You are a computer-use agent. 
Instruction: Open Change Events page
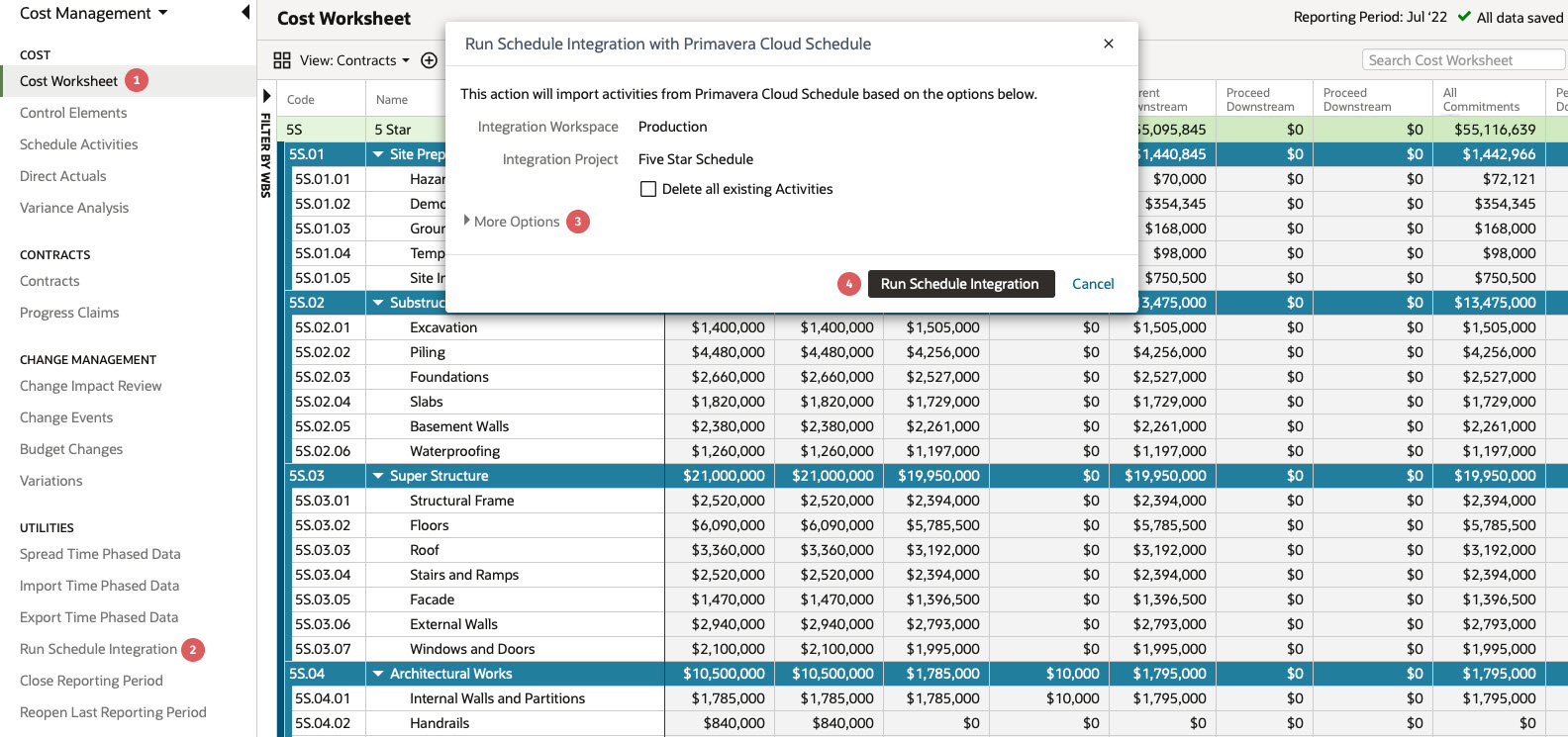coord(66,417)
